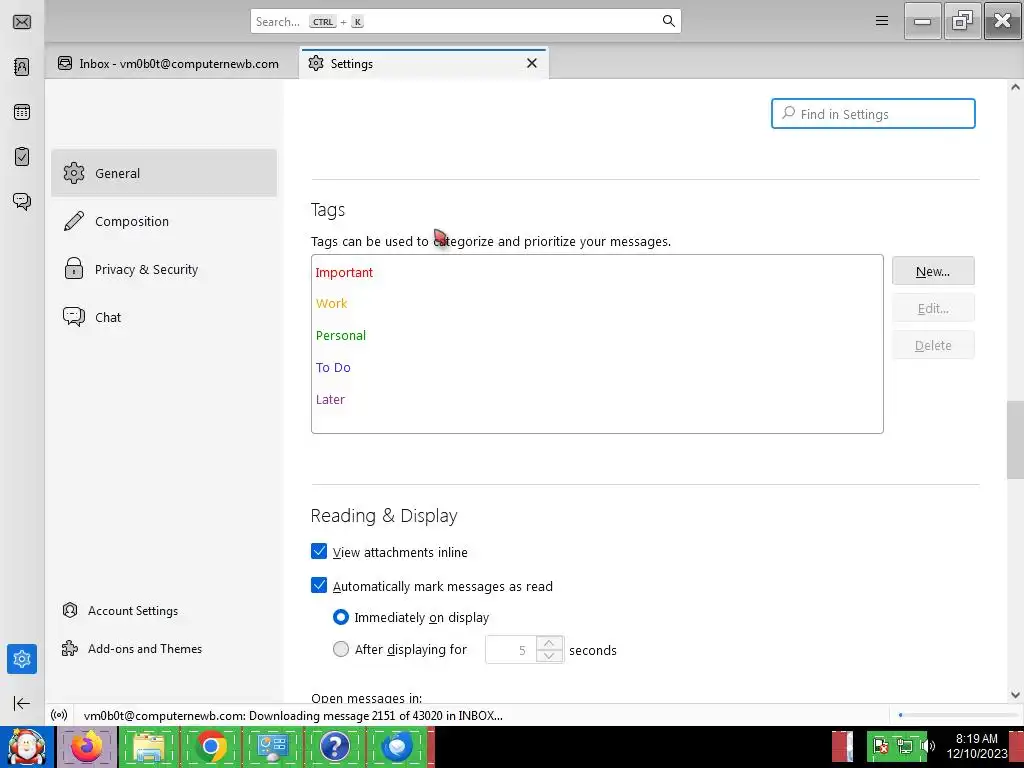This screenshot has width=1024, height=768.
Task: Click the global Search box
Action: pos(465,21)
